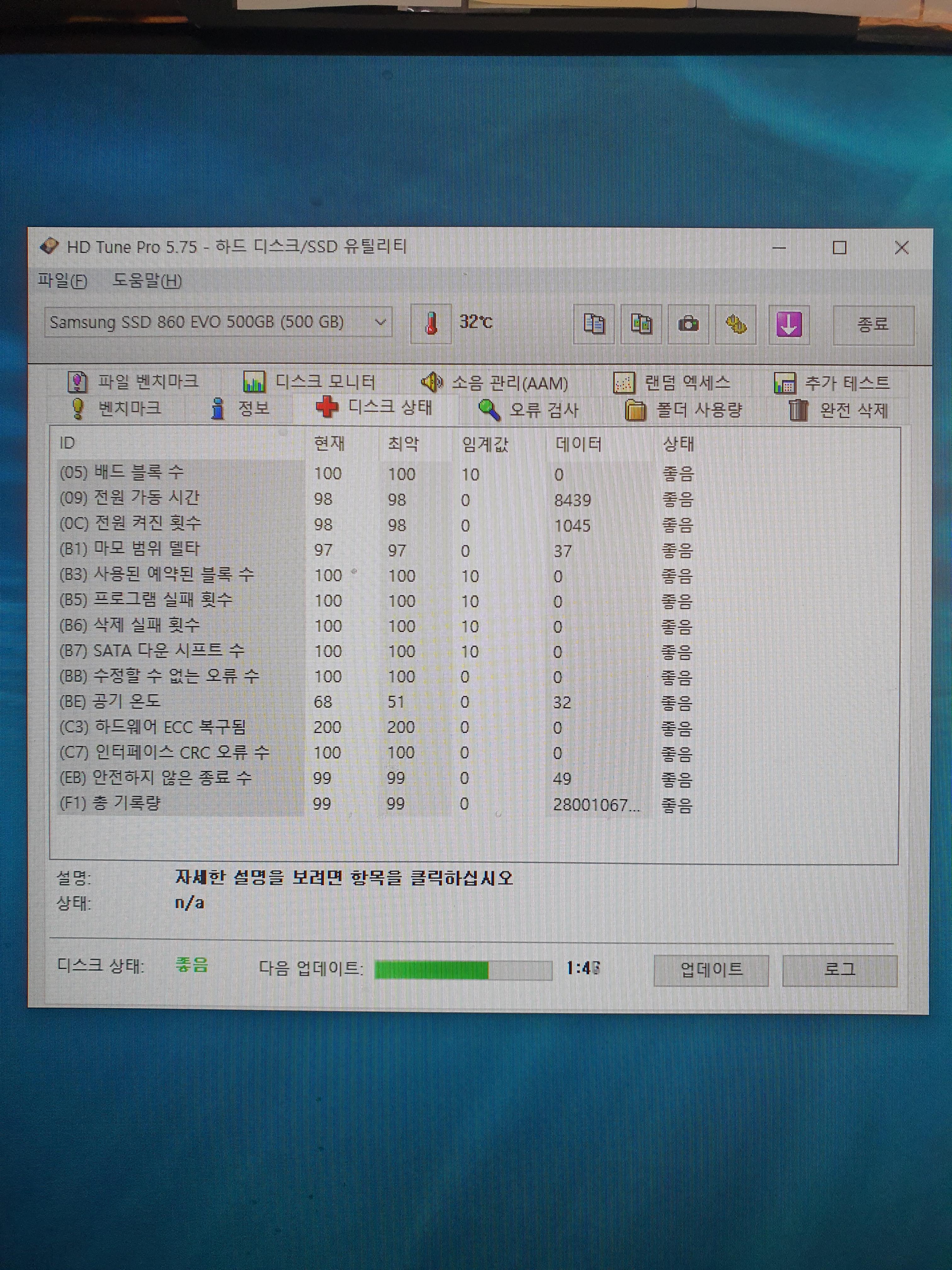Click the next-update green progress bar
952x1270 pixels.
pyautogui.click(x=463, y=970)
